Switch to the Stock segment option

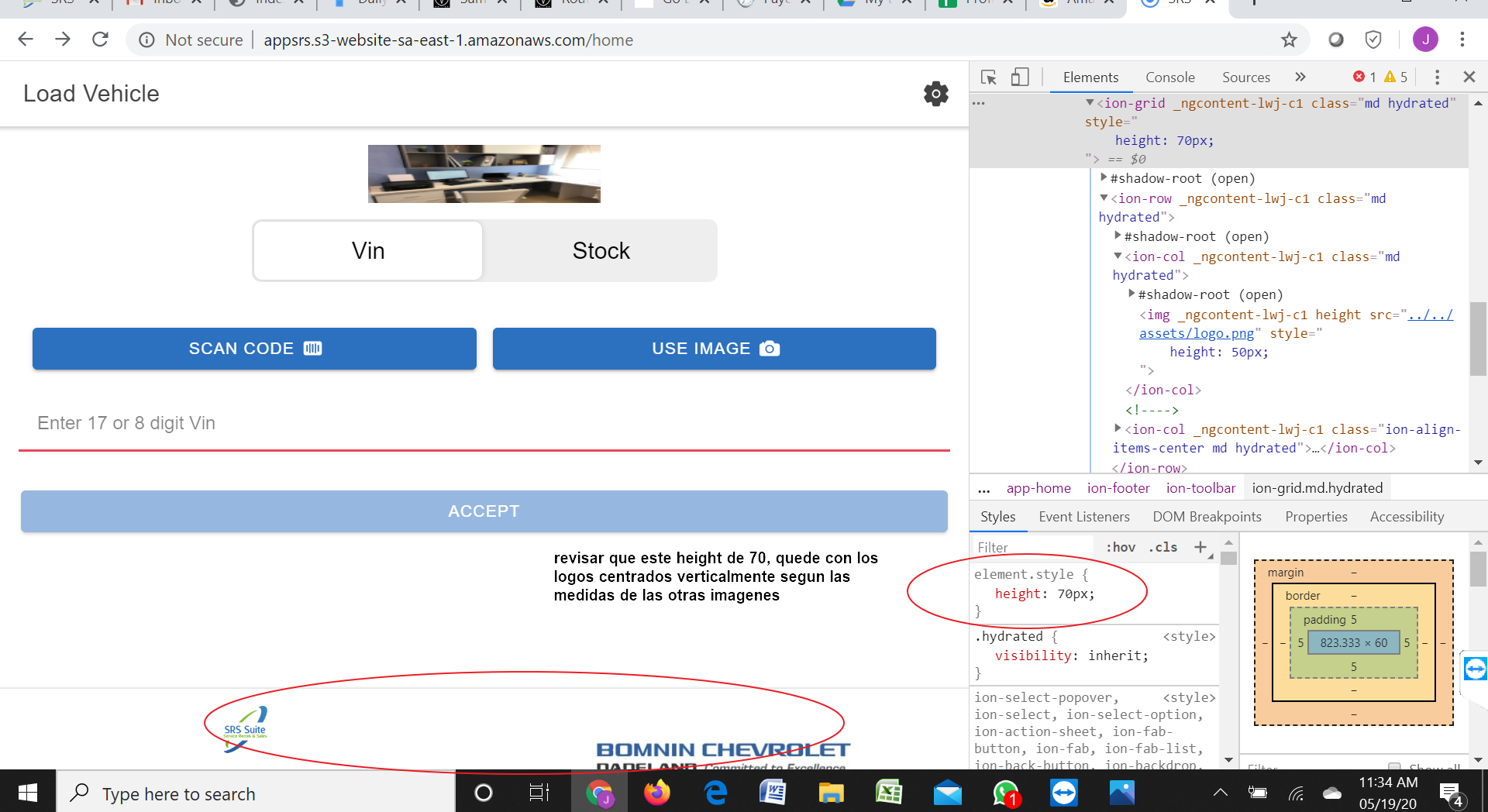tap(601, 251)
